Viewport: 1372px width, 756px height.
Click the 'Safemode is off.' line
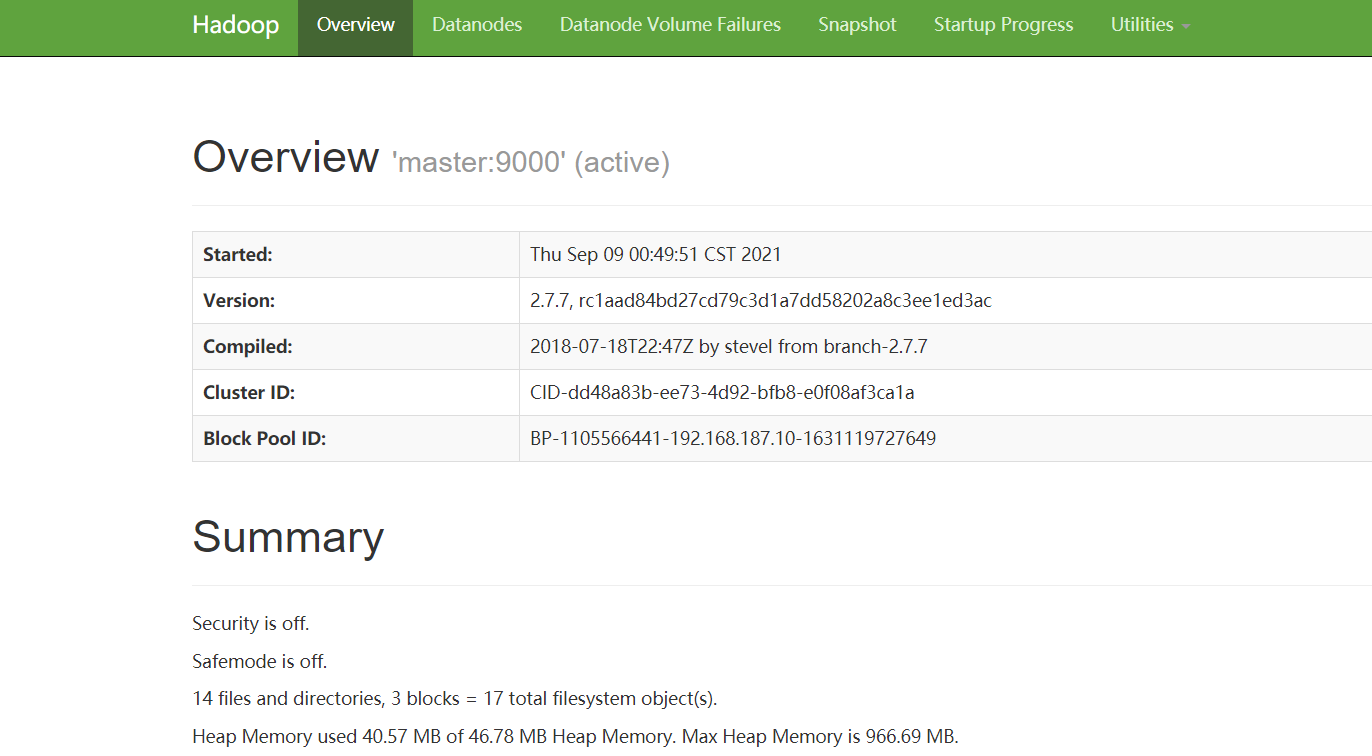260,662
